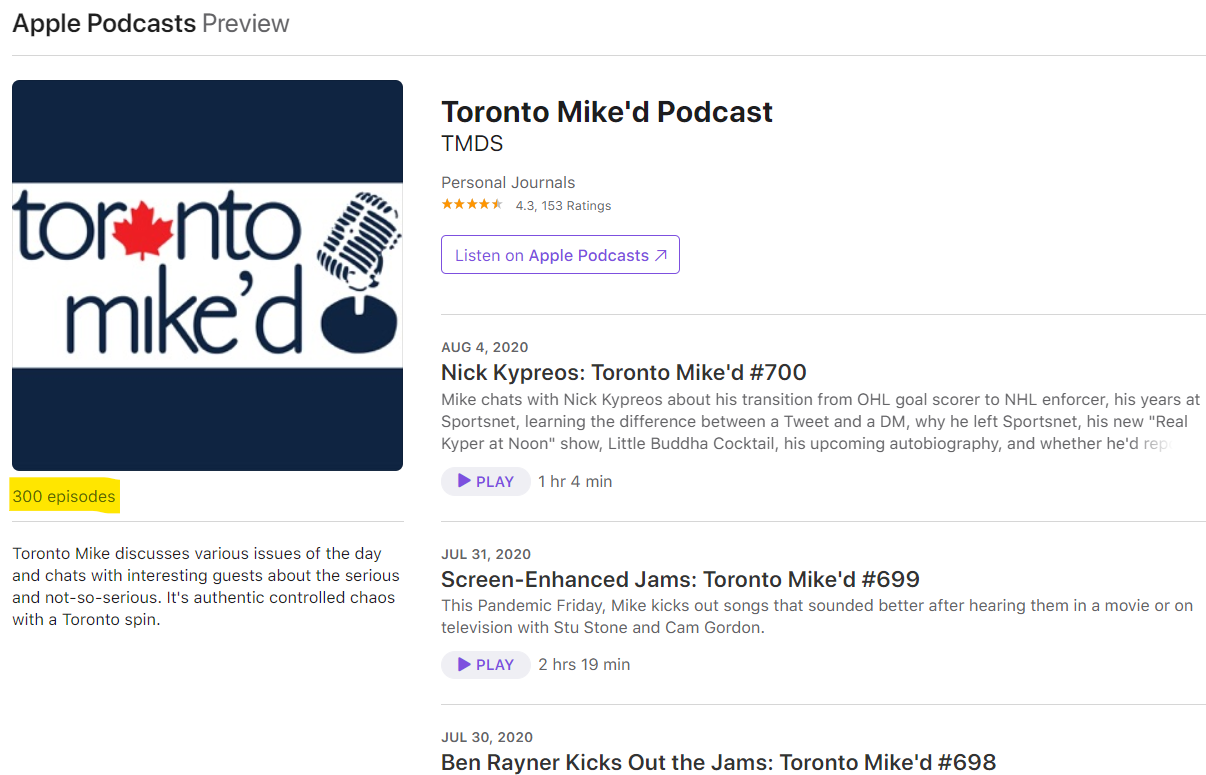Play the Nick Kypreos episode #700
The image size is (1206, 775).
485,481
